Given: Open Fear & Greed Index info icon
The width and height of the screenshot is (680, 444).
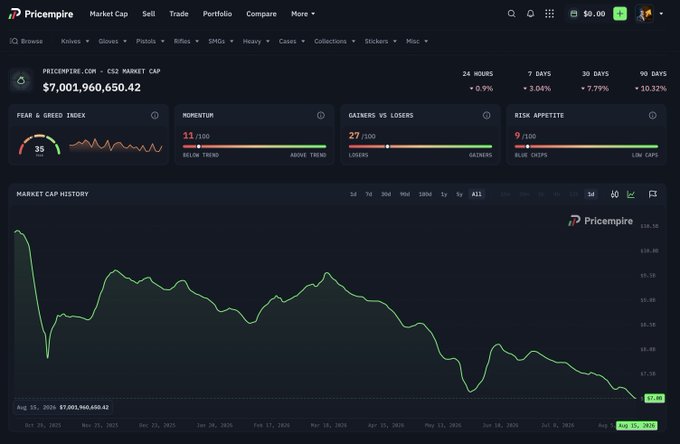Looking at the screenshot, I should 155,115.
